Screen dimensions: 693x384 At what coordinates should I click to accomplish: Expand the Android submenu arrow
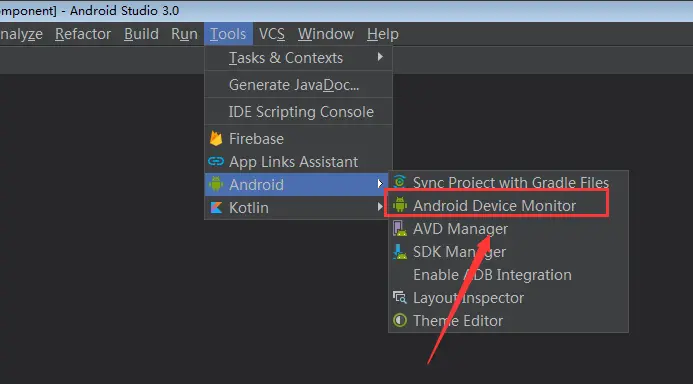380,183
